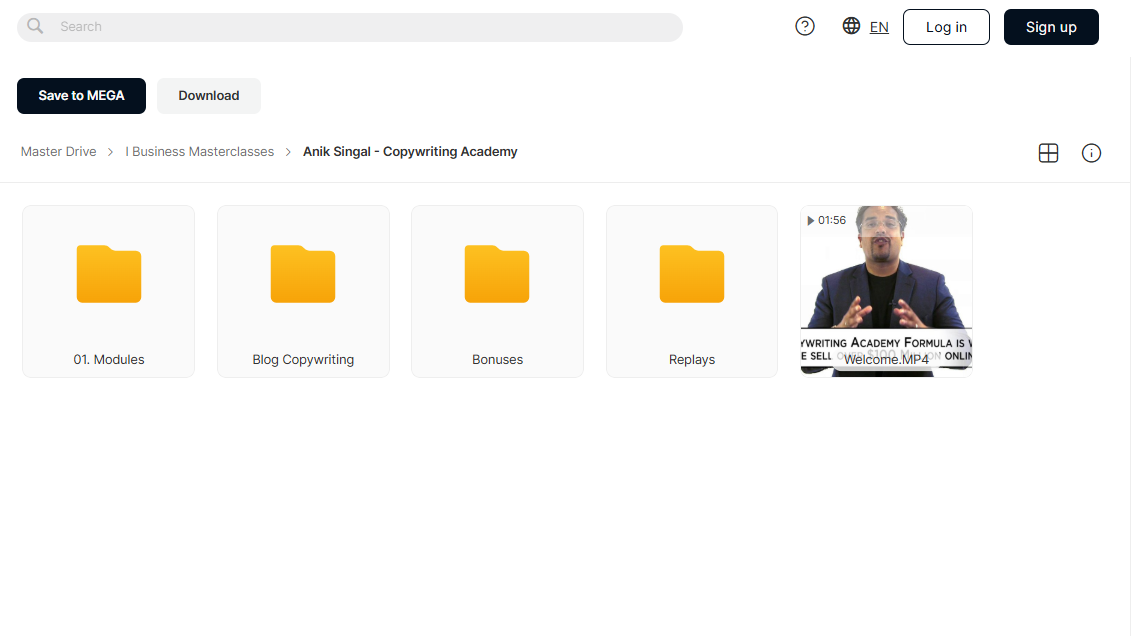Image resolution: width=1131 pixels, height=636 pixels.
Task: Go to Master Drive breadcrumb
Action: pos(58,152)
